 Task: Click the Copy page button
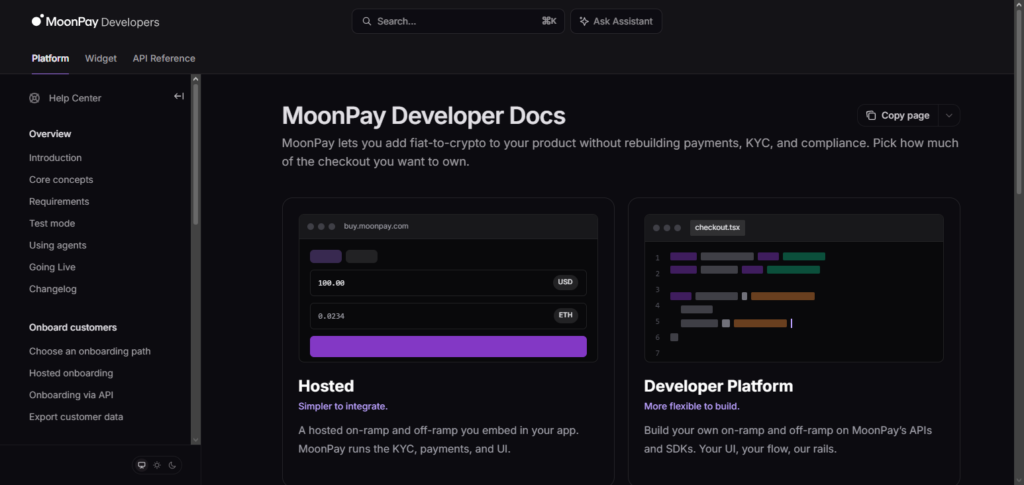[898, 116]
